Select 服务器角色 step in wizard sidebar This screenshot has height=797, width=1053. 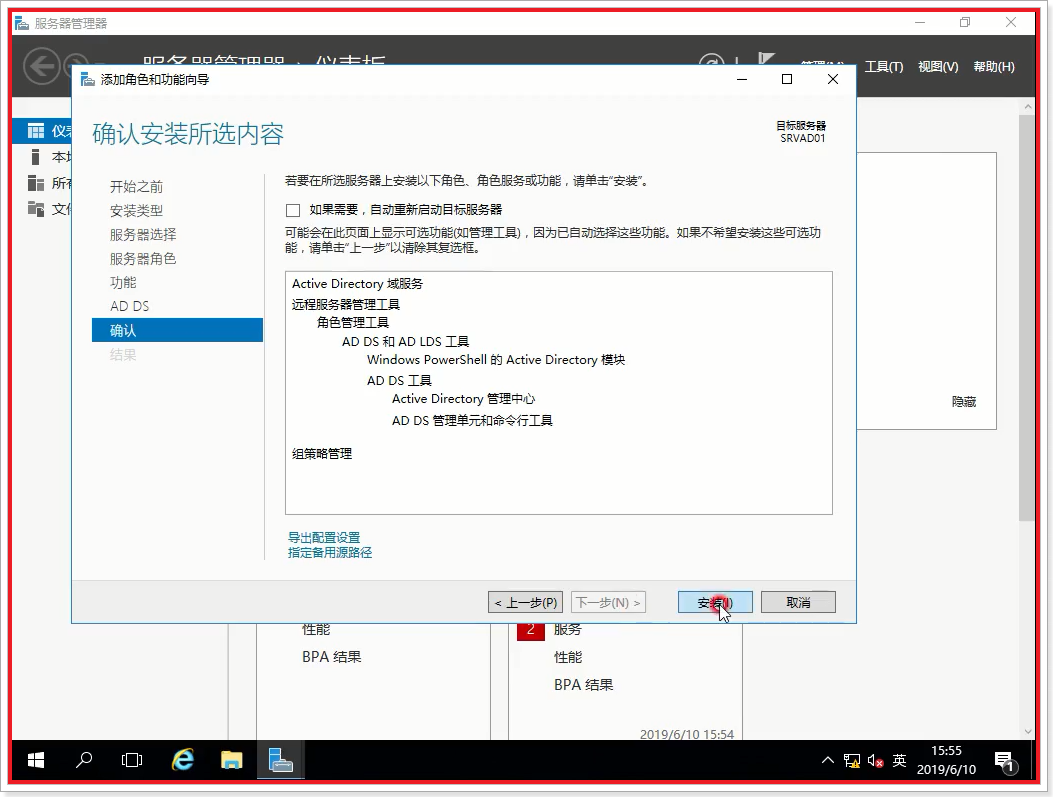[143, 259]
